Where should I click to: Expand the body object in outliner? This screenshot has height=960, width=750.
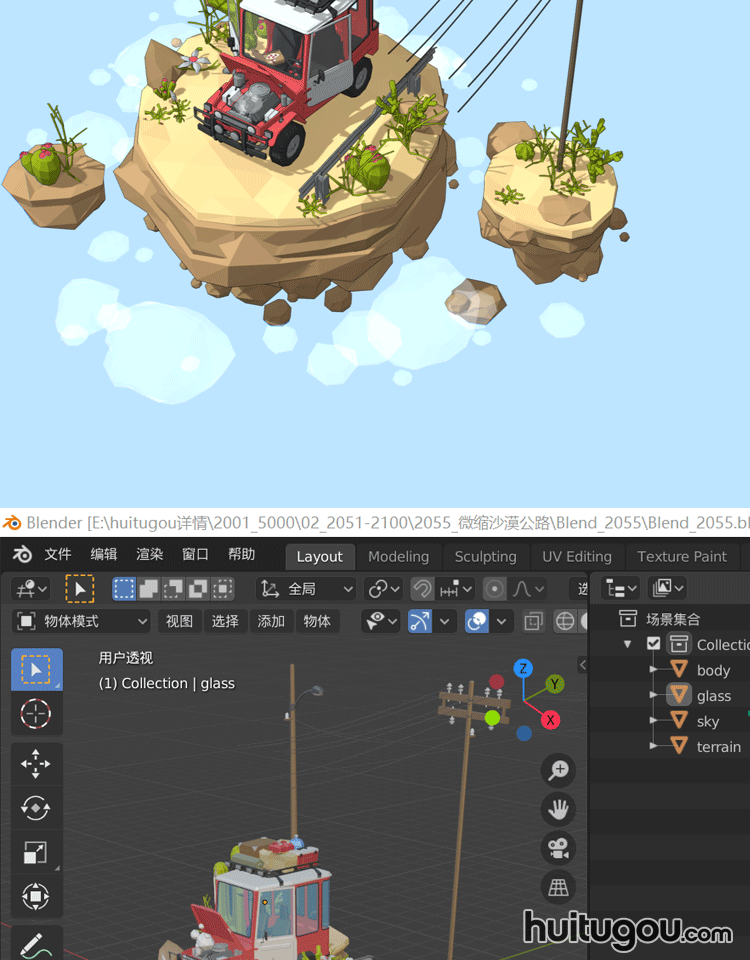654,670
